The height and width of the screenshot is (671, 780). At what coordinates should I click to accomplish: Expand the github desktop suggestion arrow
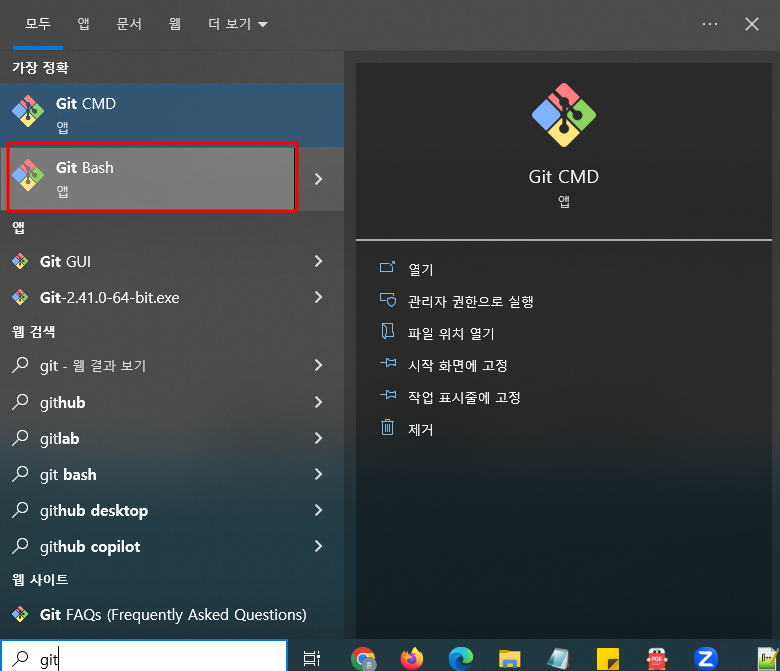click(319, 510)
